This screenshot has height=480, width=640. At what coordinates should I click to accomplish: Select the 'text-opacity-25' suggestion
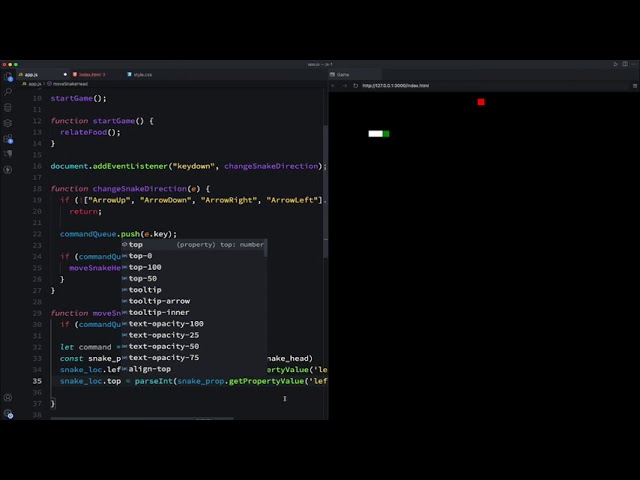pyautogui.click(x=194, y=335)
